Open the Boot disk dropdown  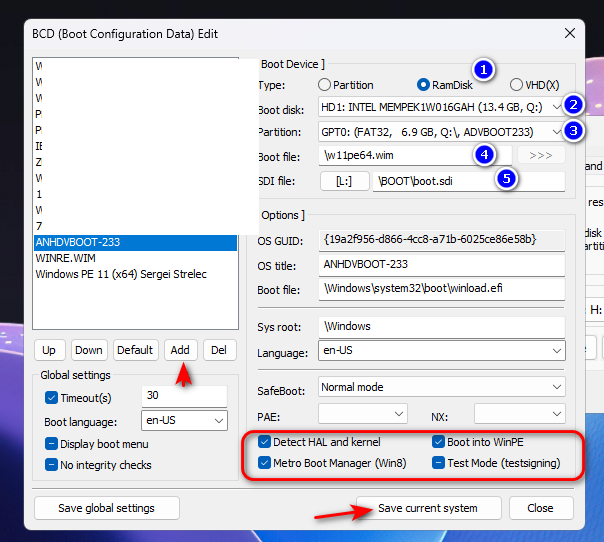click(x=441, y=107)
